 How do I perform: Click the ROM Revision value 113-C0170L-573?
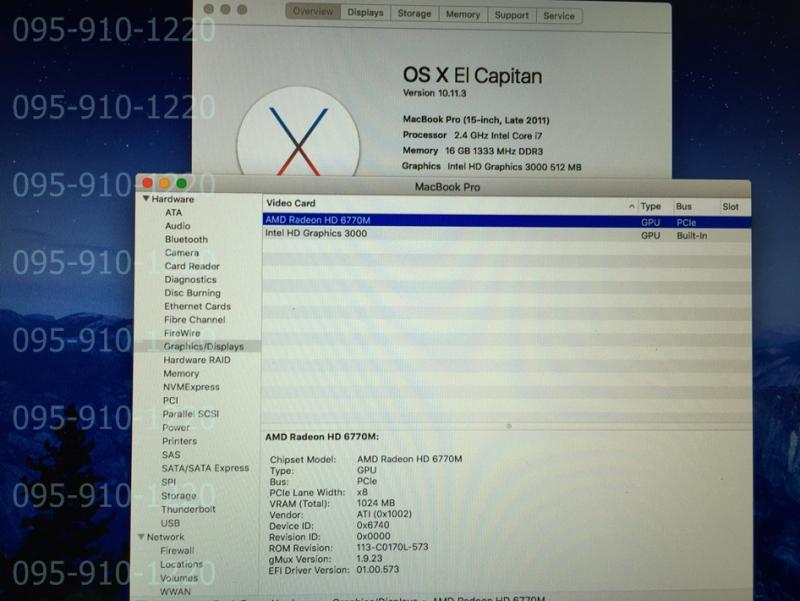392,547
